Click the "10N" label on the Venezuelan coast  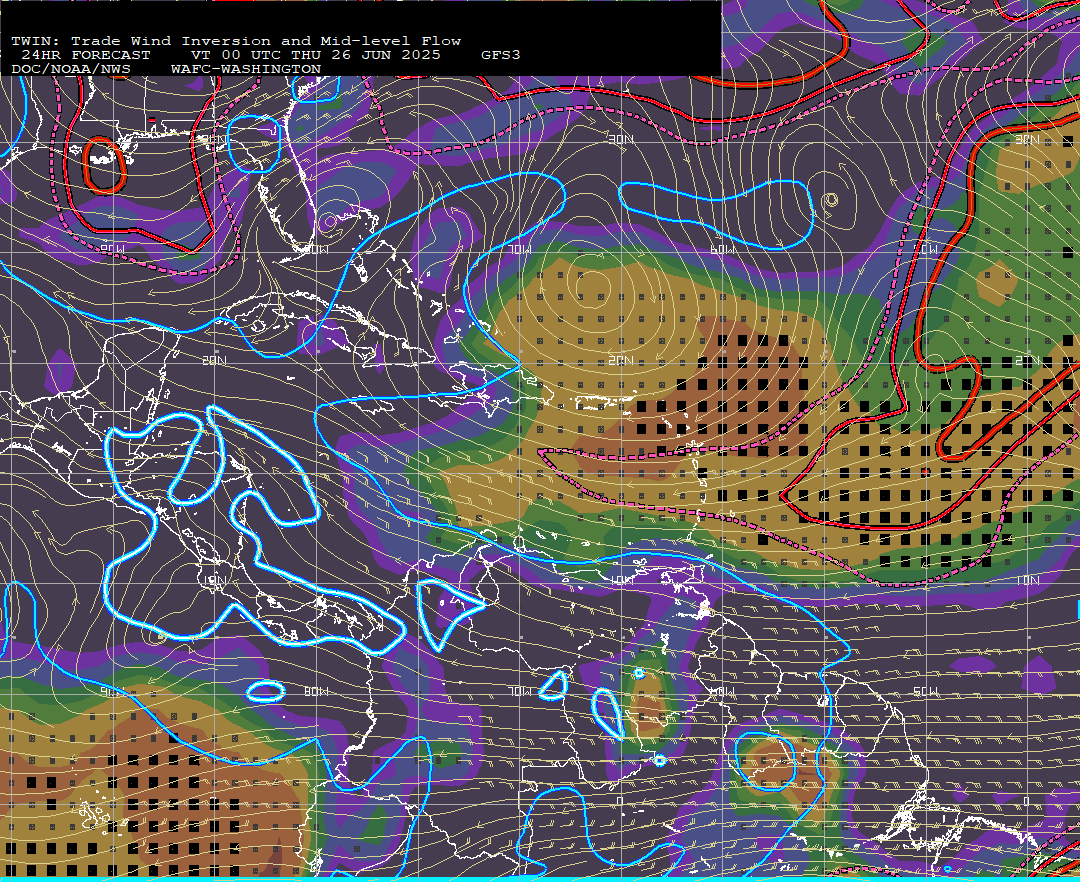coord(622,580)
